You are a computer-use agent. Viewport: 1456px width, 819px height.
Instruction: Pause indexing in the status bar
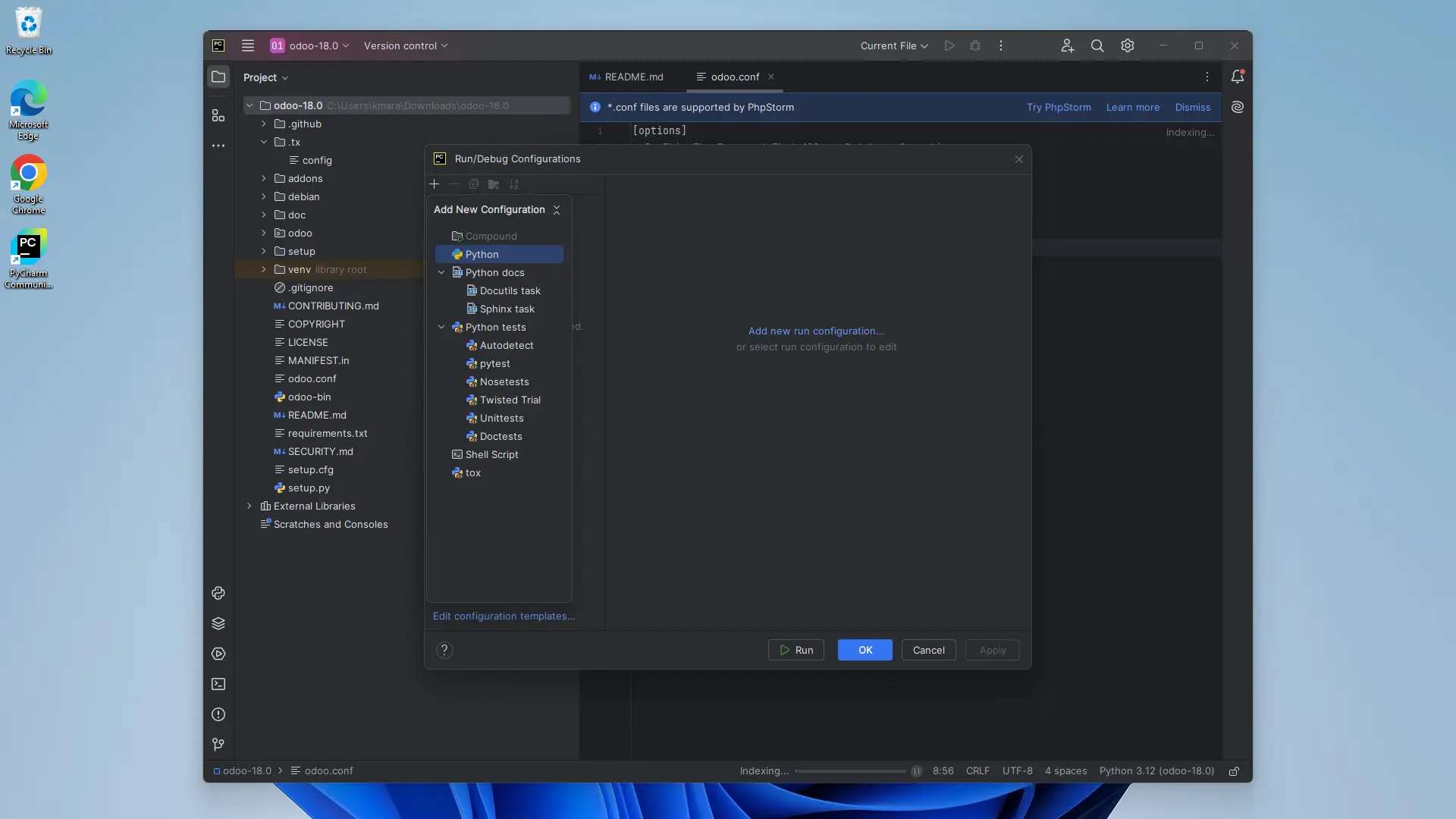[917, 771]
